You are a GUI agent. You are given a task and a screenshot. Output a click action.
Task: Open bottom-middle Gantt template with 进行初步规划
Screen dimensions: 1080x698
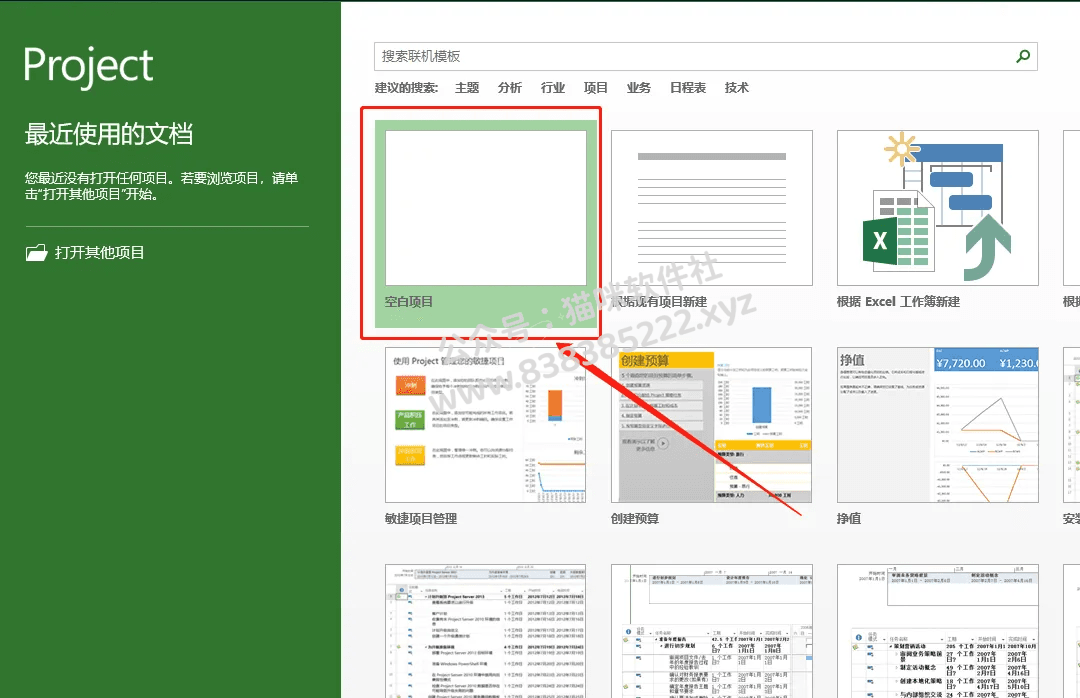pos(712,631)
